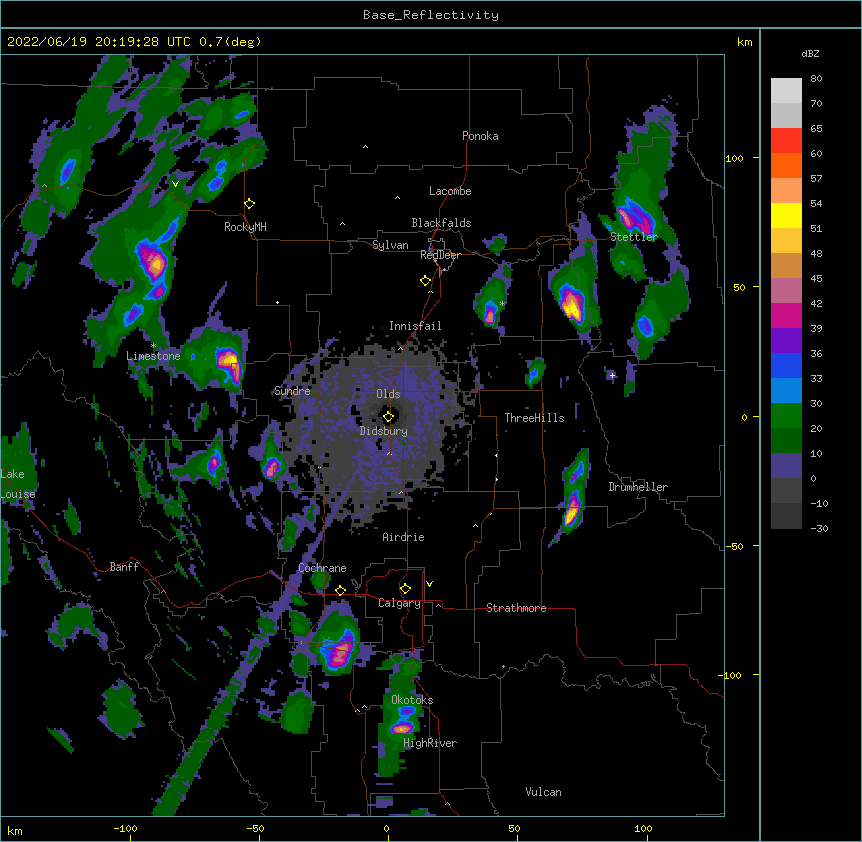Click the Calgary city label

point(399,603)
